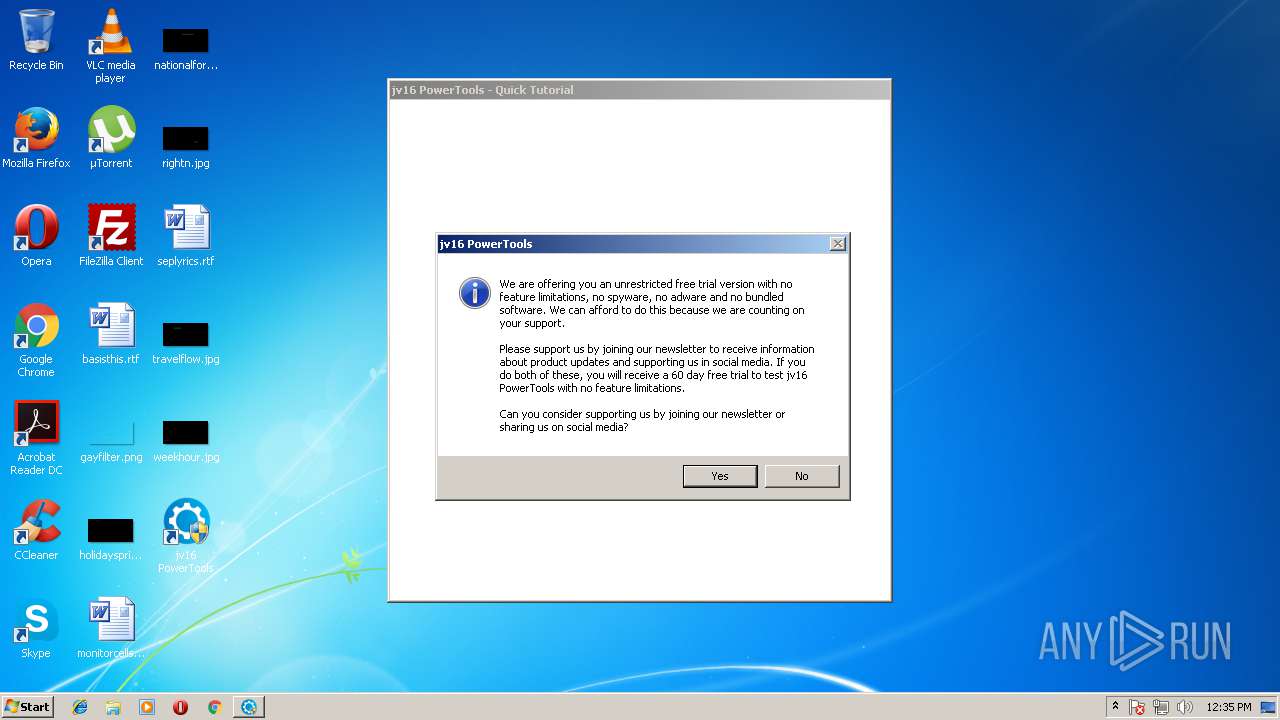Click the 12:35 PM taskbar clock
Viewport: 1280px width, 720px height.
click(x=1229, y=707)
